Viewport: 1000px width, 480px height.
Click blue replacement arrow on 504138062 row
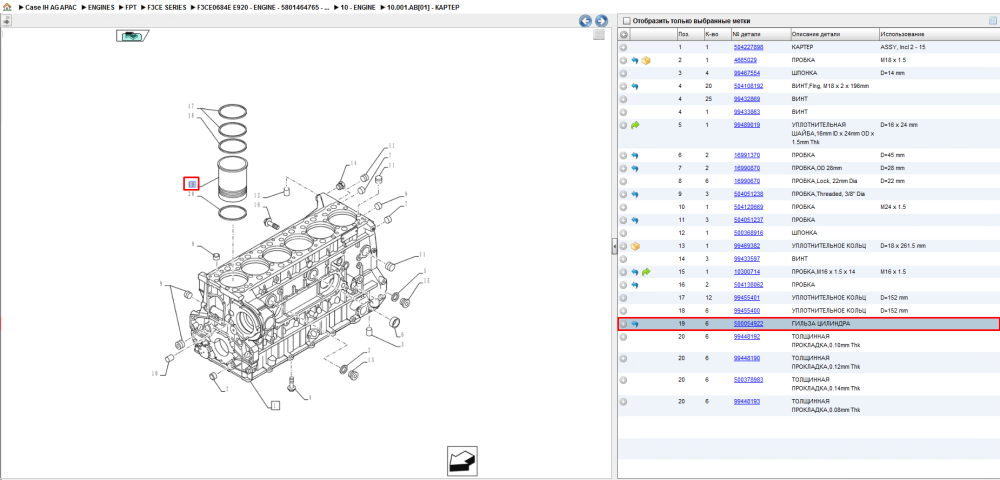coord(635,285)
